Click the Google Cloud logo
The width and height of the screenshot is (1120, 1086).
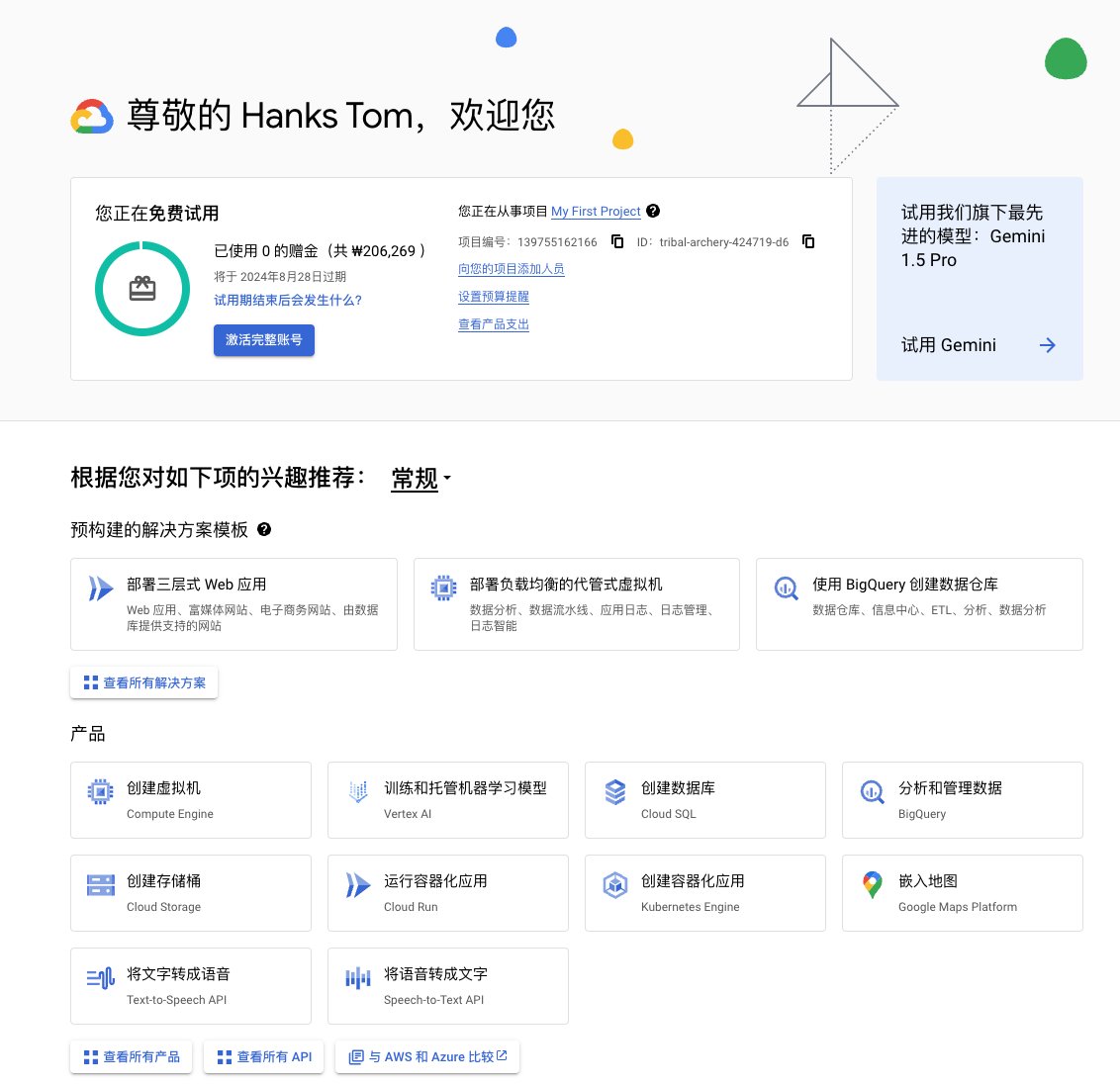[91, 117]
